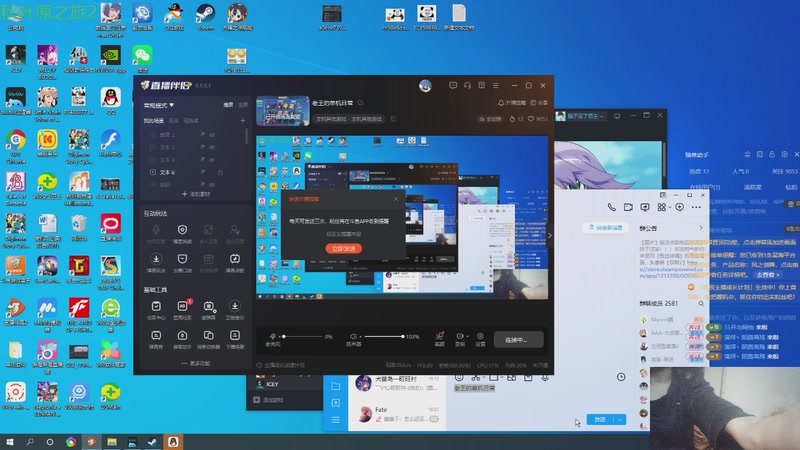The height and width of the screenshot is (450, 800).
Task: Click the user avatar in the 直播伴侣 title bar
Action: (x=425, y=86)
